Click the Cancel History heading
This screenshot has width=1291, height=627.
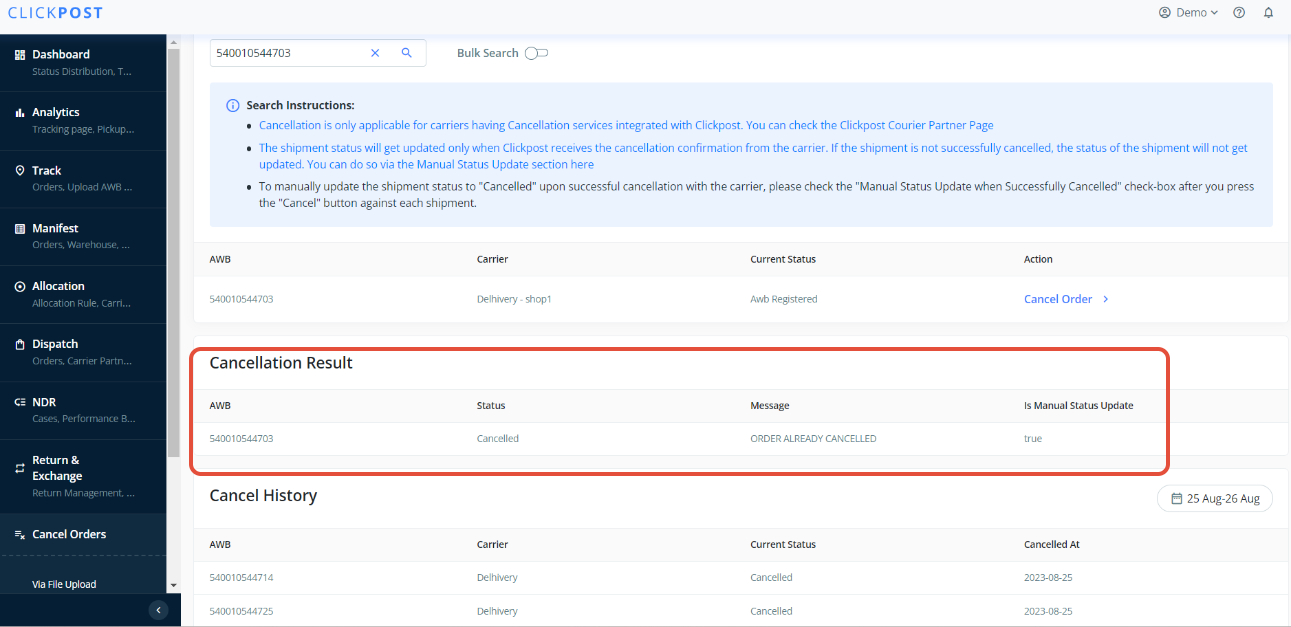(263, 496)
